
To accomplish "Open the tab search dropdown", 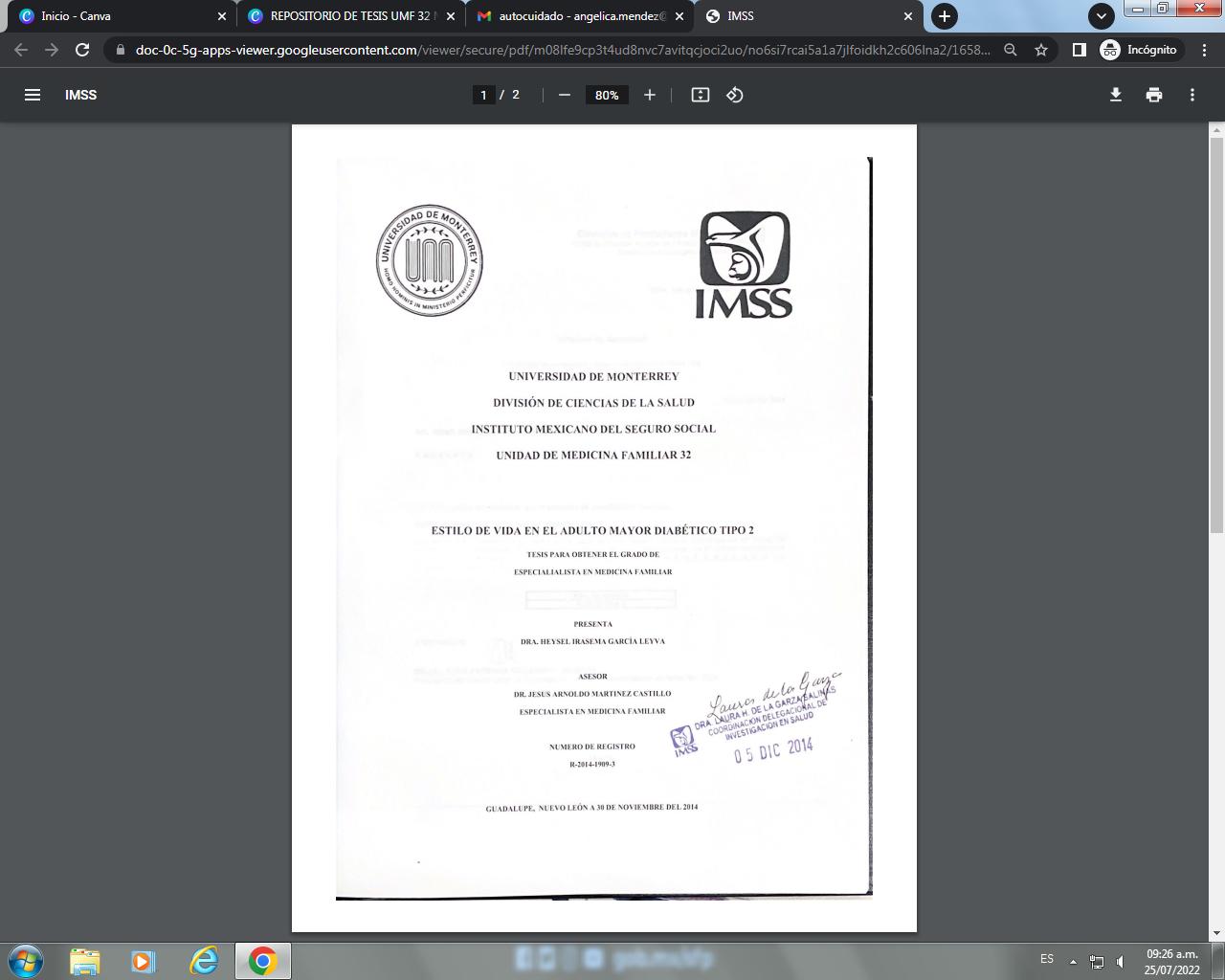I will pyautogui.click(x=1102, y=16).
